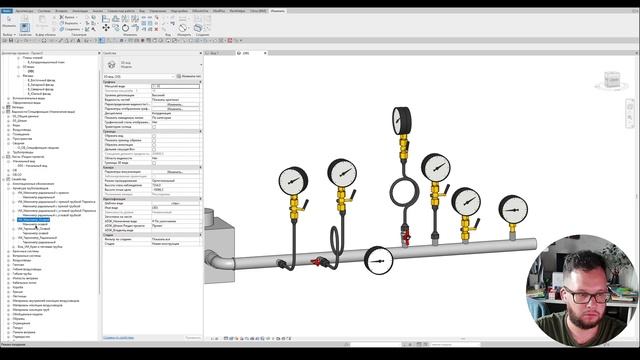
Task: Click the red Delete X icon
Action: [156, 29]
